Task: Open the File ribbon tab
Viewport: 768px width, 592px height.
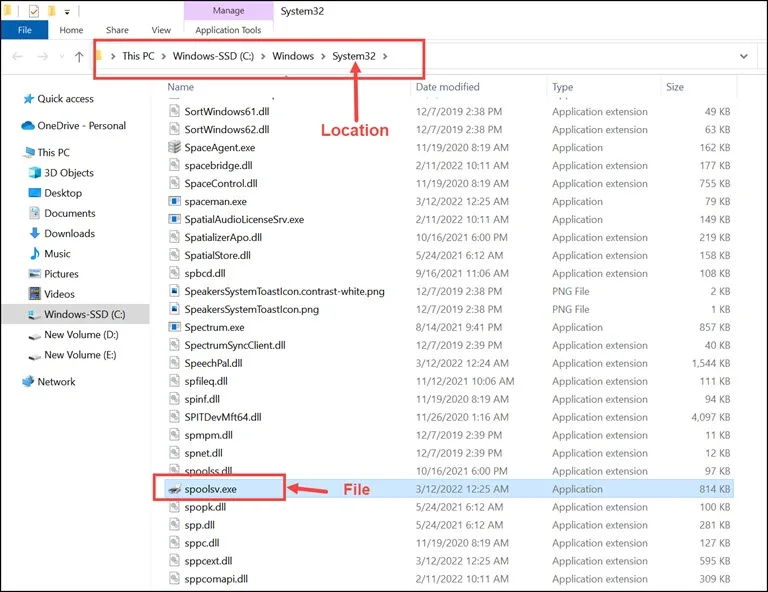Action: point(24,30)
